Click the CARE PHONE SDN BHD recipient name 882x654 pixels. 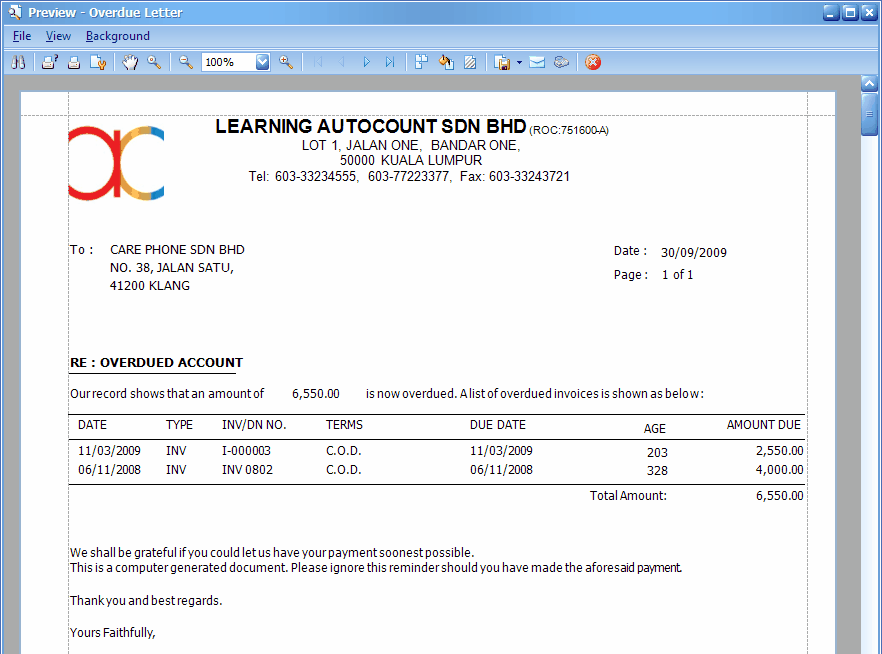click(177, 250)
